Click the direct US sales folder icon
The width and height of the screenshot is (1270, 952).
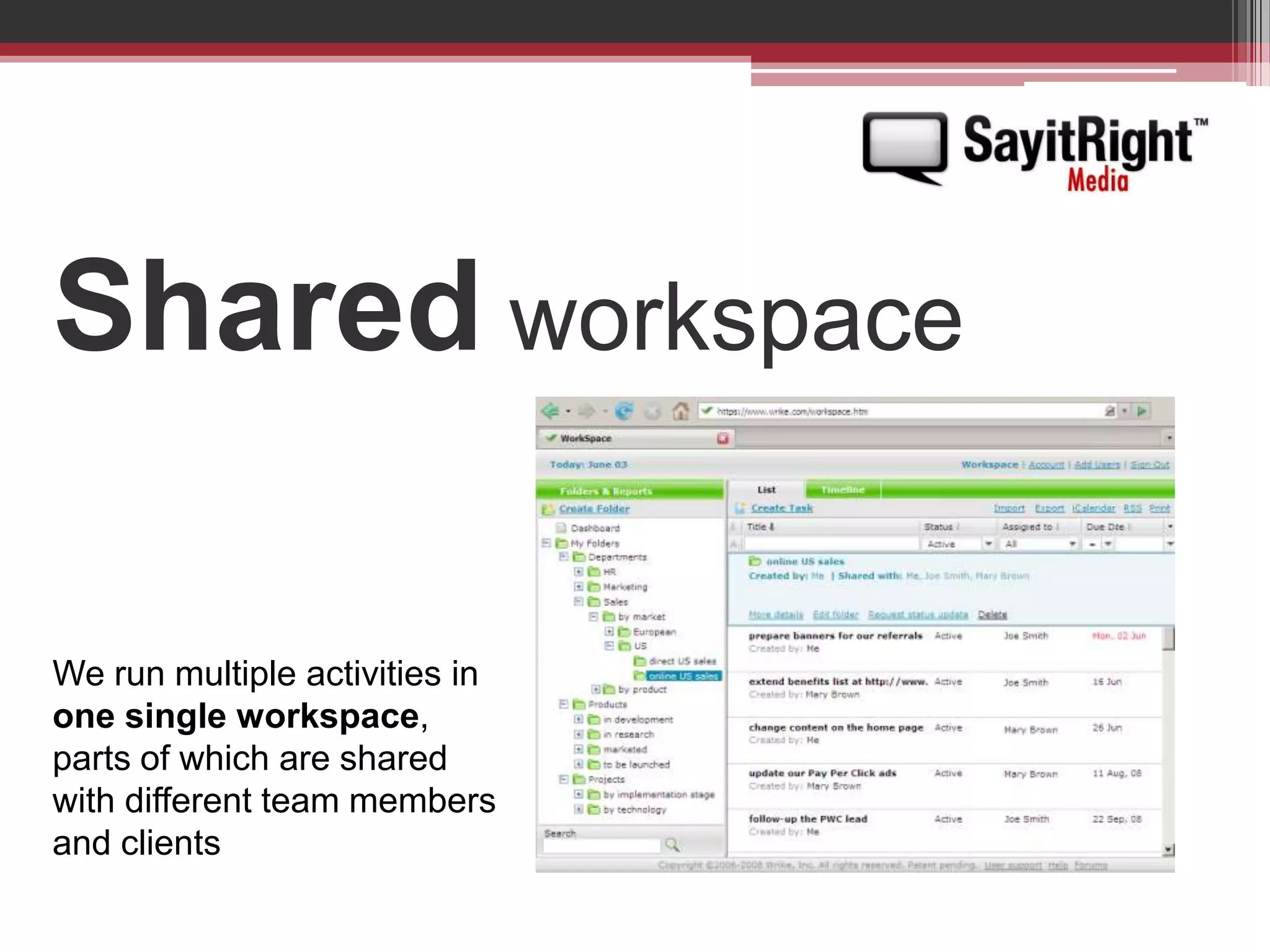coord(640,661)
